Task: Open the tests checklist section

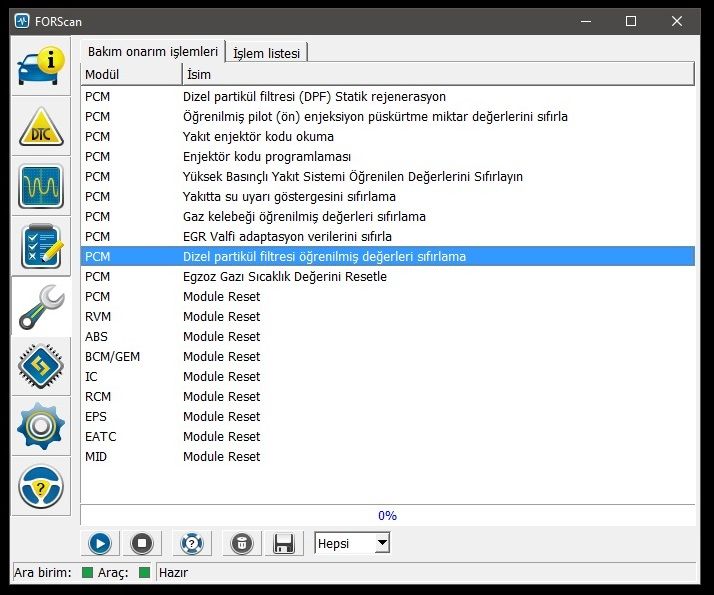Action: coord(41,246)
